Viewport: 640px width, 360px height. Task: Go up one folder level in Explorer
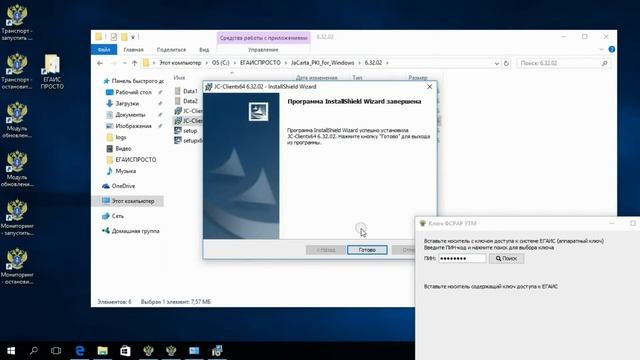[134, 63]
